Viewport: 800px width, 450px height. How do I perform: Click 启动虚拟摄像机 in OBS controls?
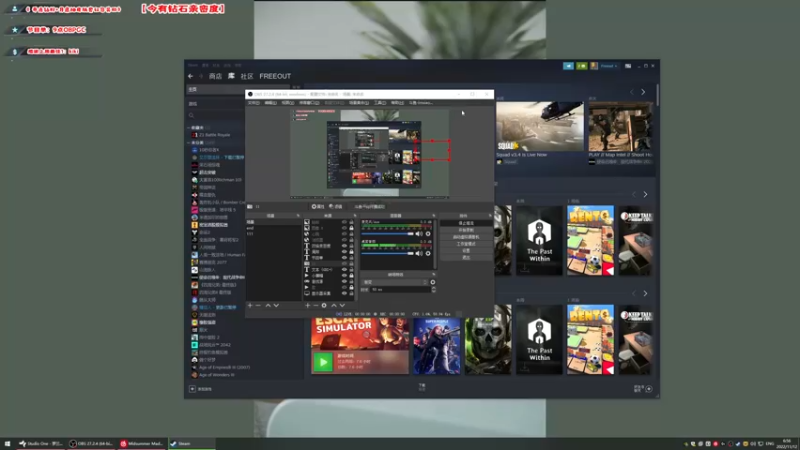[x=466, y=237]
